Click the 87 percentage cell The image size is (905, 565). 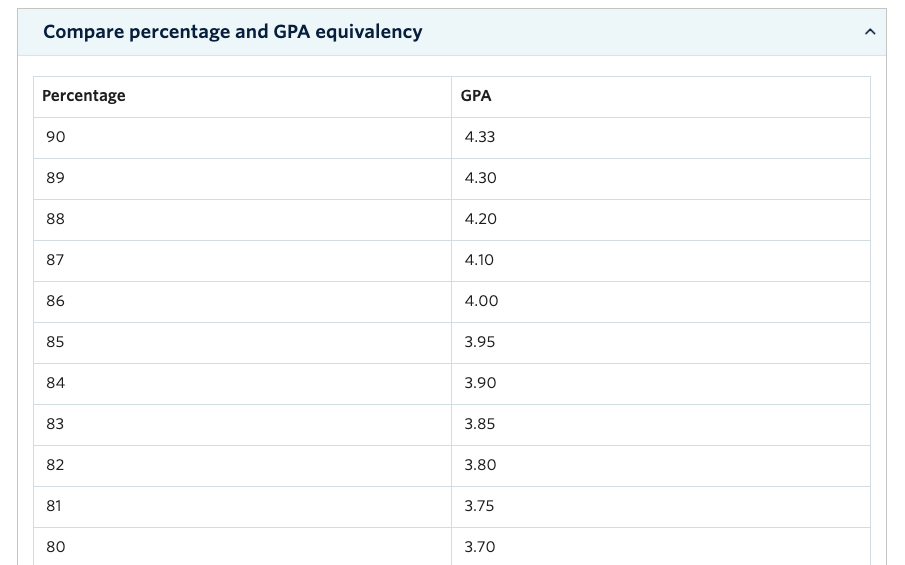tap(242, 261)
